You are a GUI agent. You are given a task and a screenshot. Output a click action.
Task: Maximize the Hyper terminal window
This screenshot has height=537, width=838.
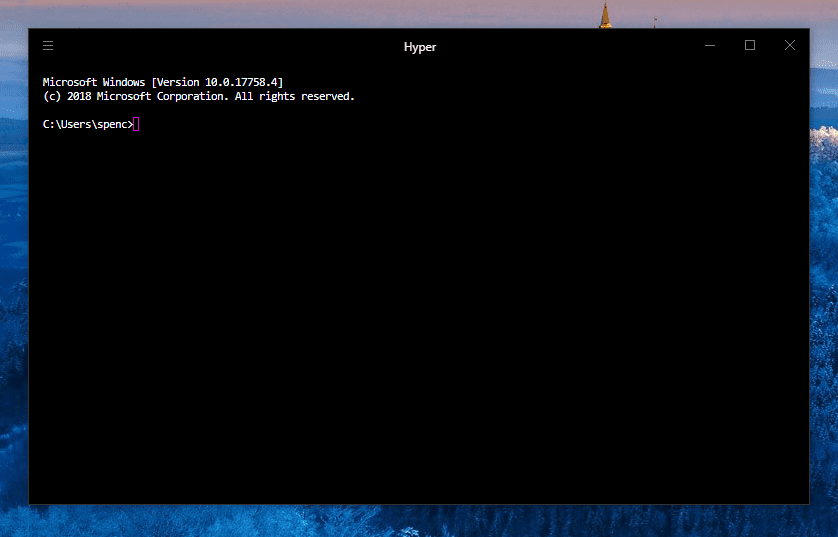click(x=750, y=45)
